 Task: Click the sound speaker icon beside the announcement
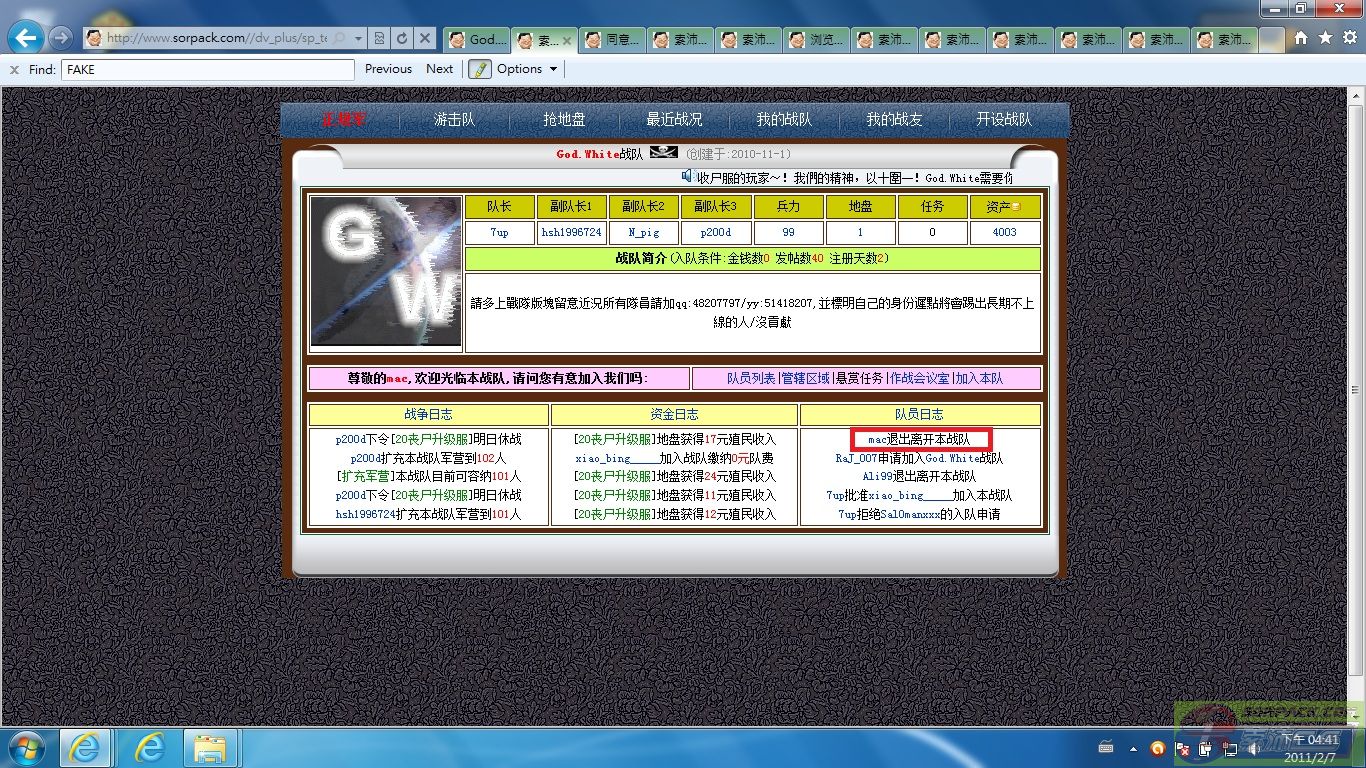(688, 176)
